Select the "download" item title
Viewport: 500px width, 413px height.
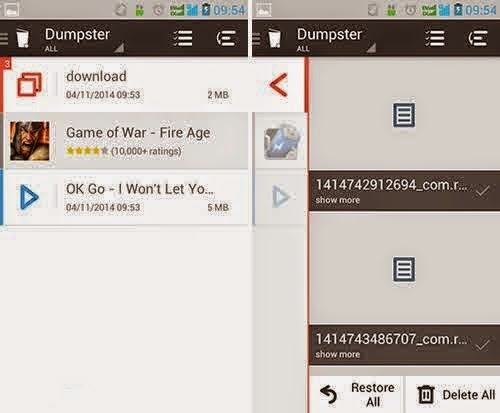click(x=96, y=76)
